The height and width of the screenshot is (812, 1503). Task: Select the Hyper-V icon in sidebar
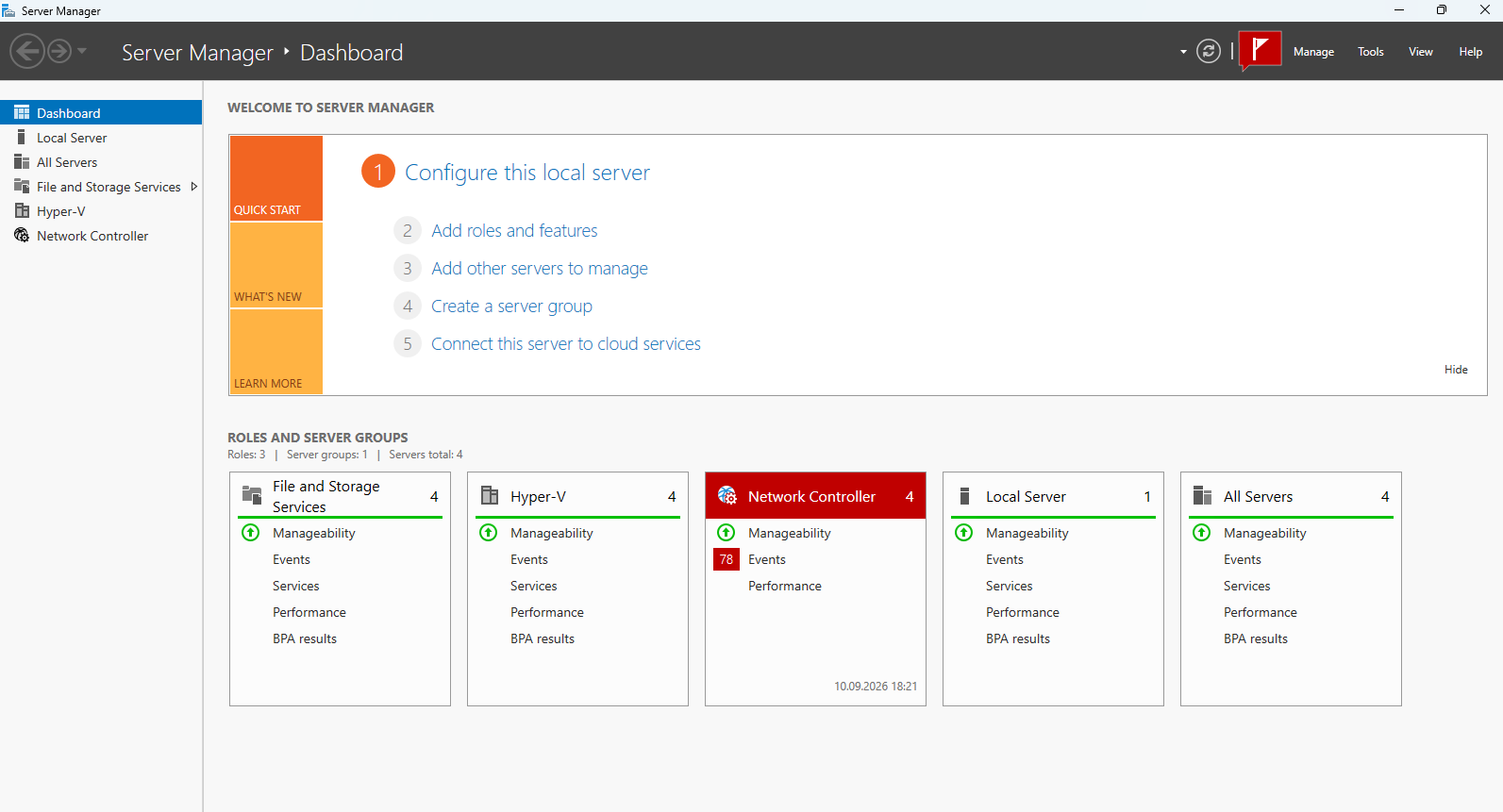click(22, 211)
